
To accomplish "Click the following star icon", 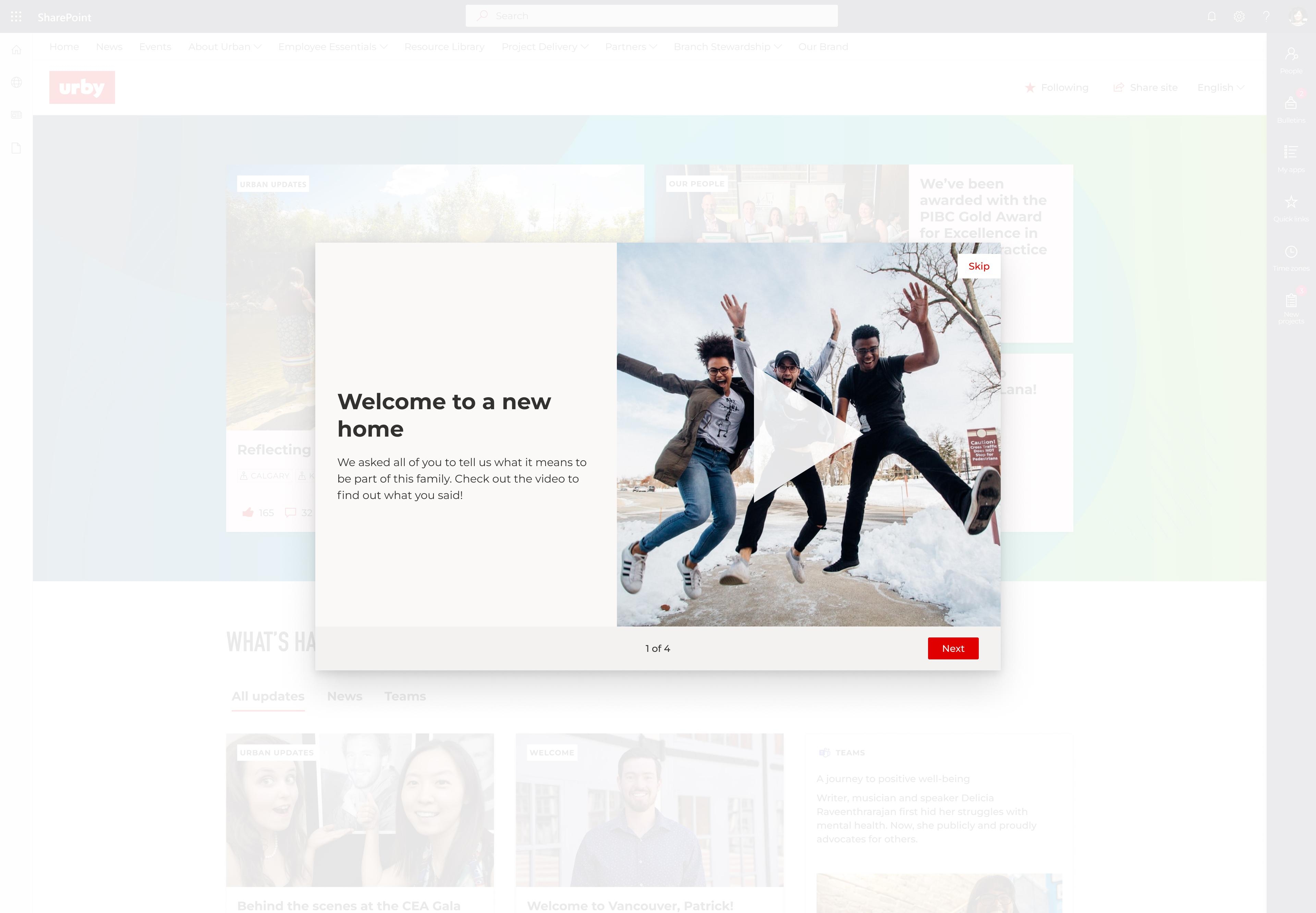I will (1029, 88).
